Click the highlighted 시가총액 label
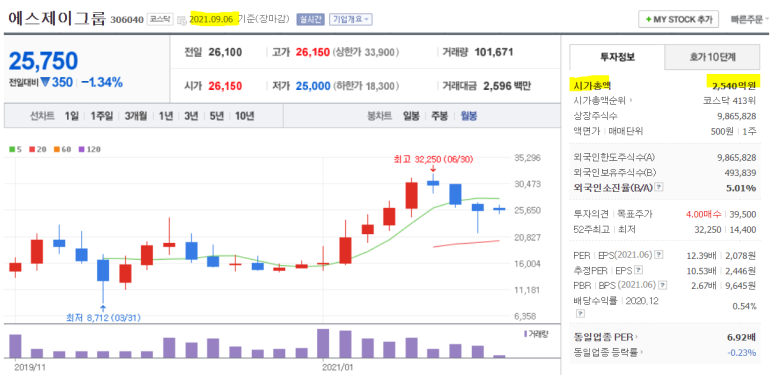The width and height of the screenshot is (773, 375). [592, 85]
